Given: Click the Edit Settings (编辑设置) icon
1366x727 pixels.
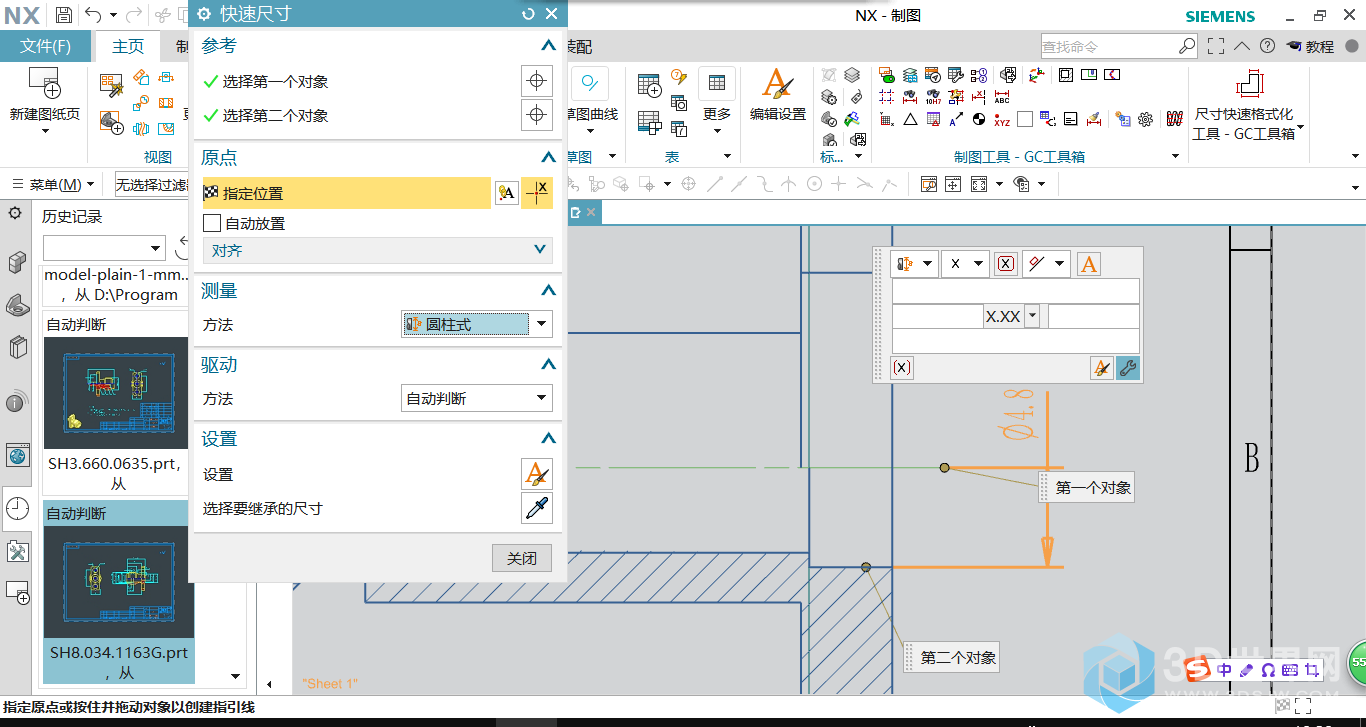Looking at the screenshot, I should pos(778,84).
